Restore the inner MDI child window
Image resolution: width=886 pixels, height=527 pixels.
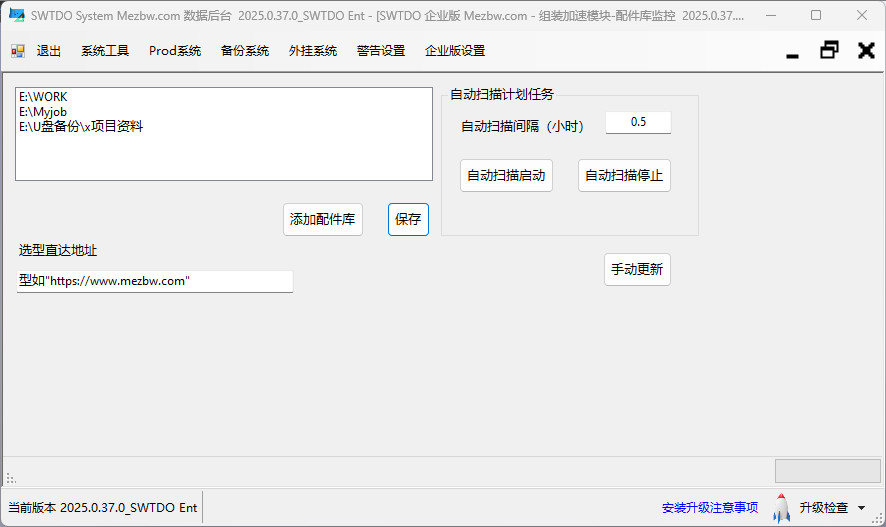coord(829,50)
